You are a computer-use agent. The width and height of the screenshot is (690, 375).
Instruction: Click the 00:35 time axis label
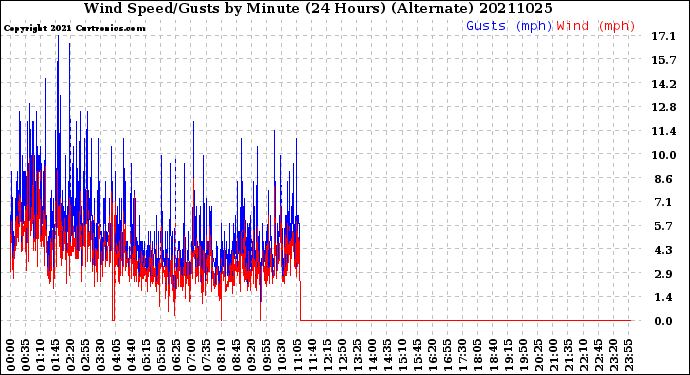point(26,355)
